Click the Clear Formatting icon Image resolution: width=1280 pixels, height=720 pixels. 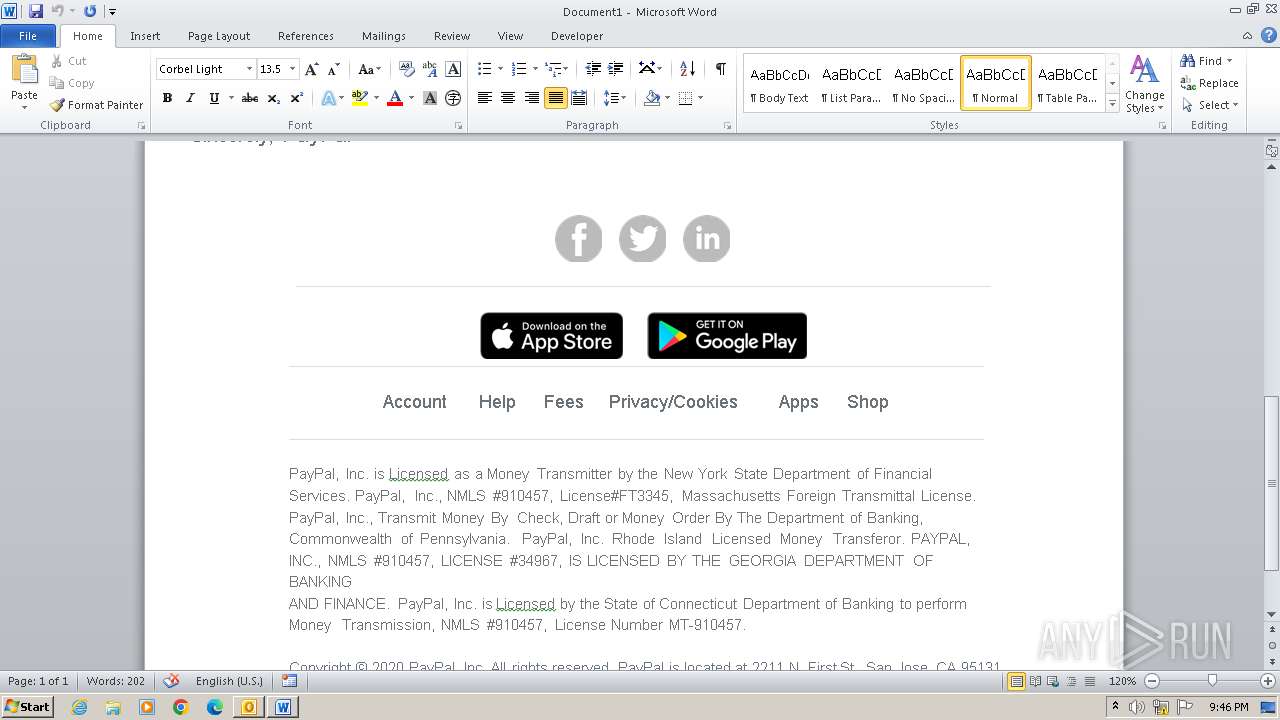(406, 69)
